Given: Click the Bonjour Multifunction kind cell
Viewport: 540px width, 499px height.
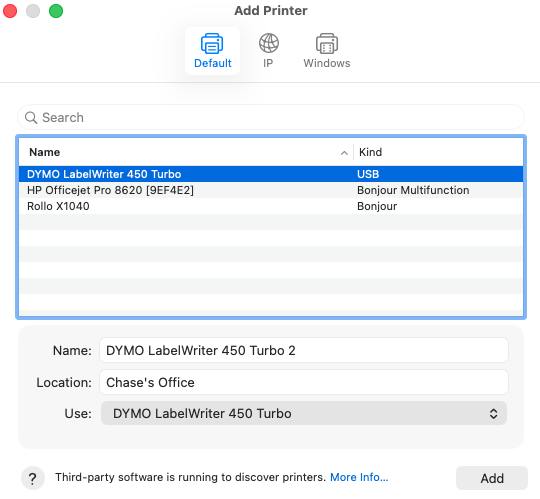Looking at the screenshot, I should coord(413,190).
